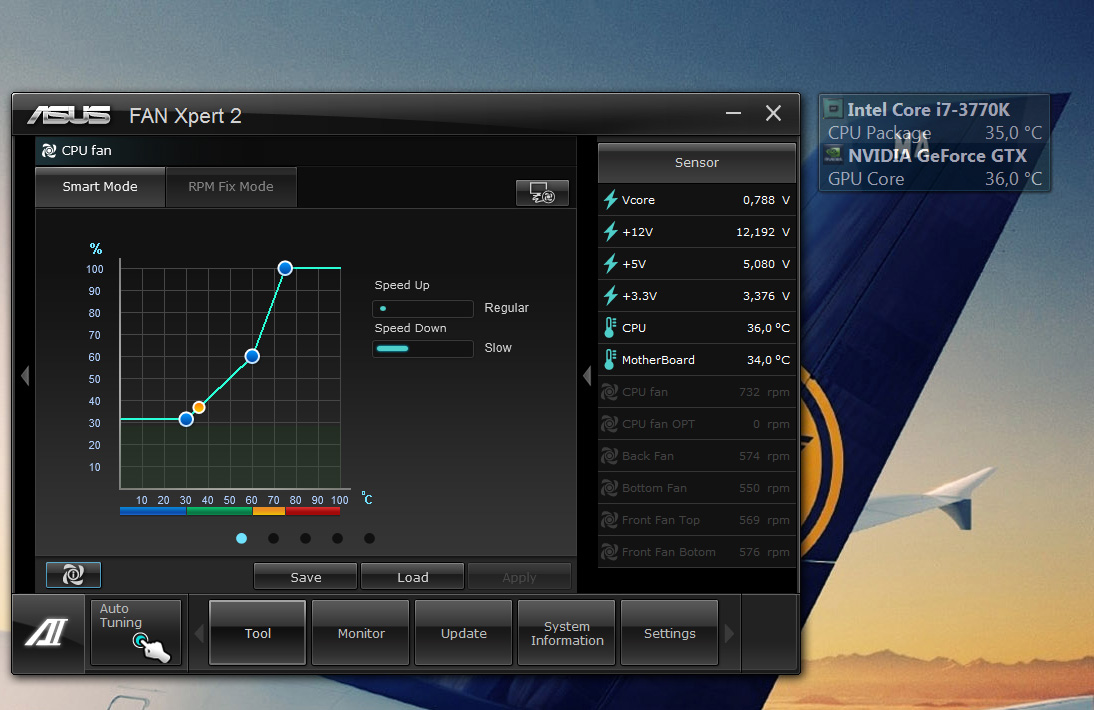Select the third fan page dot
1094x710 pixels.
306,538
